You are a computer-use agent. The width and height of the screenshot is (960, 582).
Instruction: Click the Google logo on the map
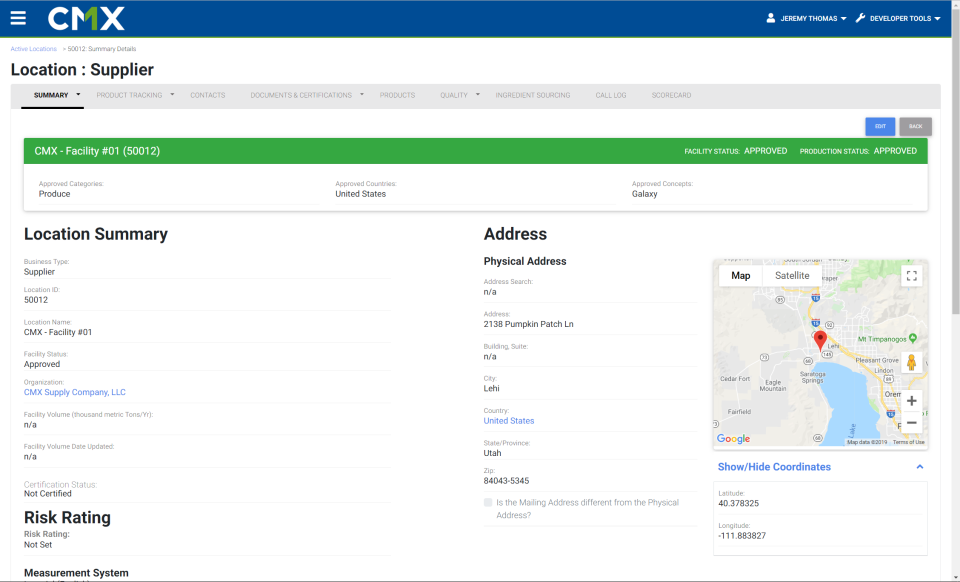pos(733,439)
